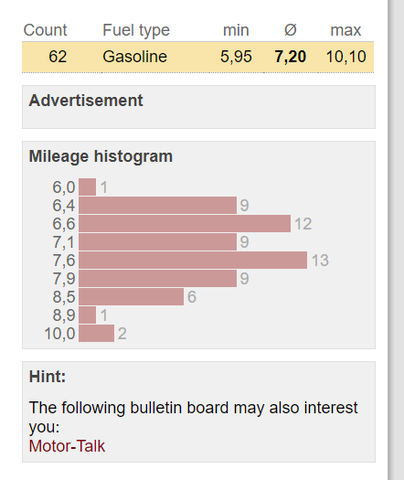
Task: Click the min value 5,95
Action: click(x=236, y=57)
